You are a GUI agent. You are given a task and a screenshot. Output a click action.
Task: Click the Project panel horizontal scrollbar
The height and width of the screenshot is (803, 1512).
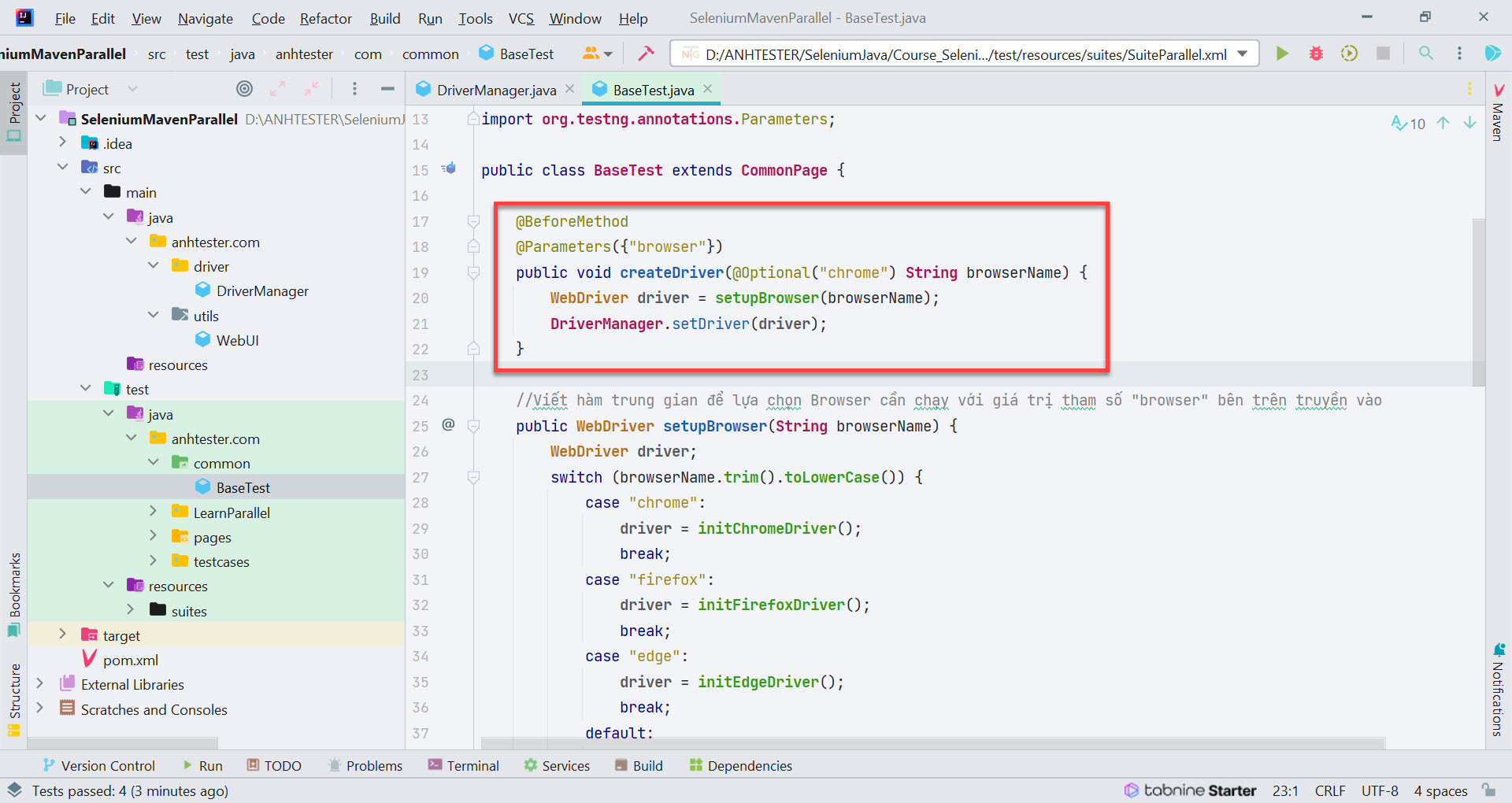pos(123,743)
